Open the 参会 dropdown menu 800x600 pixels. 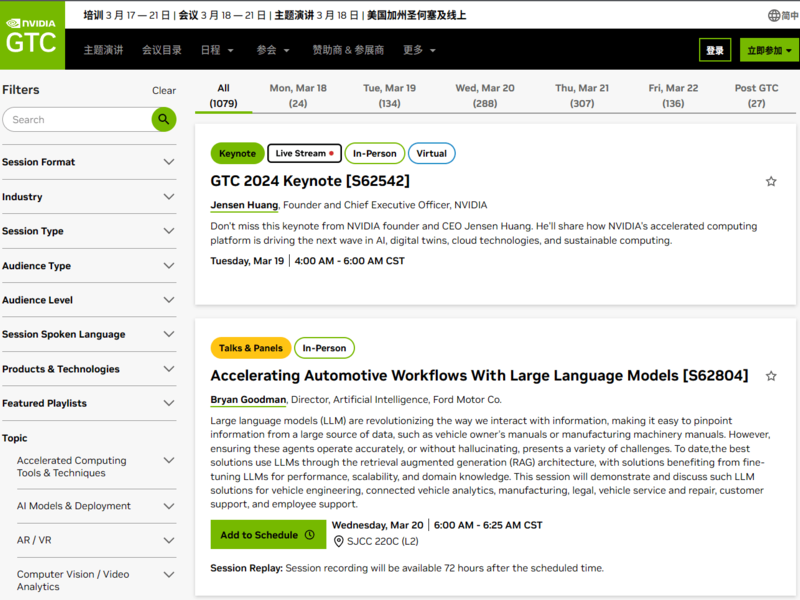pyautogui.click(x=272, y=50)
